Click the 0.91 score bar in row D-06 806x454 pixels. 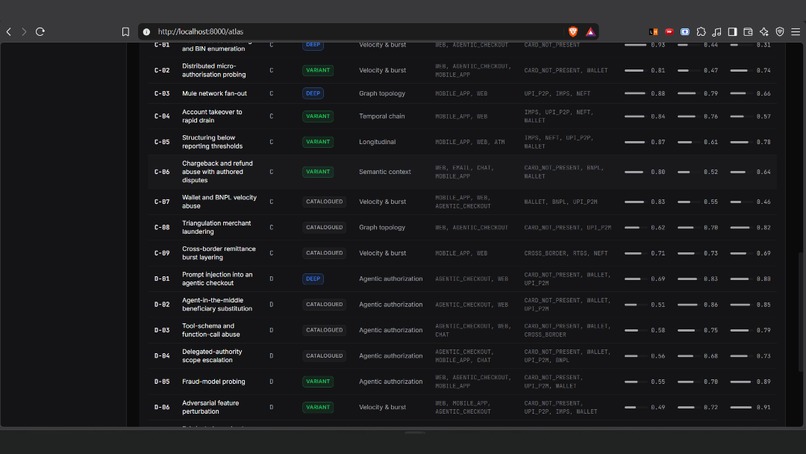pyautogui.click(x=741, y=407)
